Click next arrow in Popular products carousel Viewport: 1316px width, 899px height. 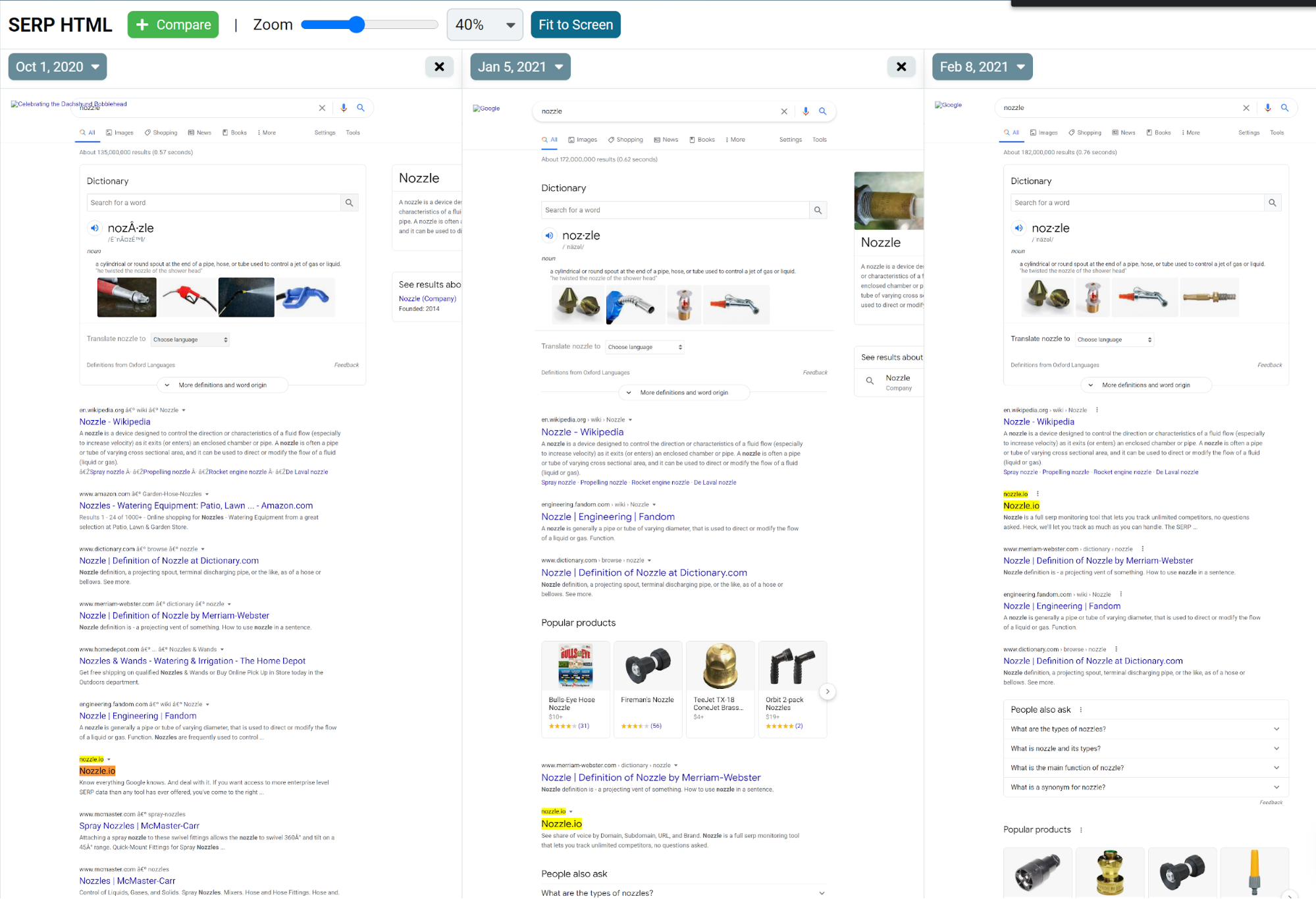pos(828,692)
